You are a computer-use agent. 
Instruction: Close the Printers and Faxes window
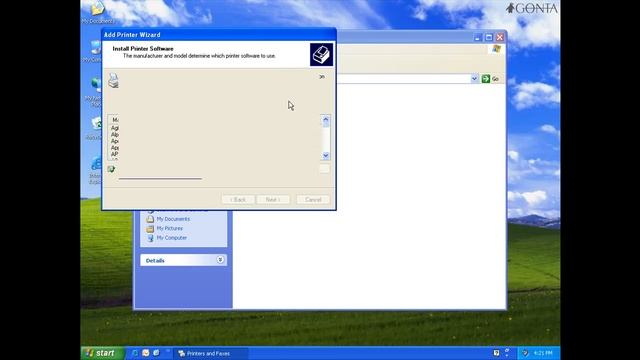(500, 38)
